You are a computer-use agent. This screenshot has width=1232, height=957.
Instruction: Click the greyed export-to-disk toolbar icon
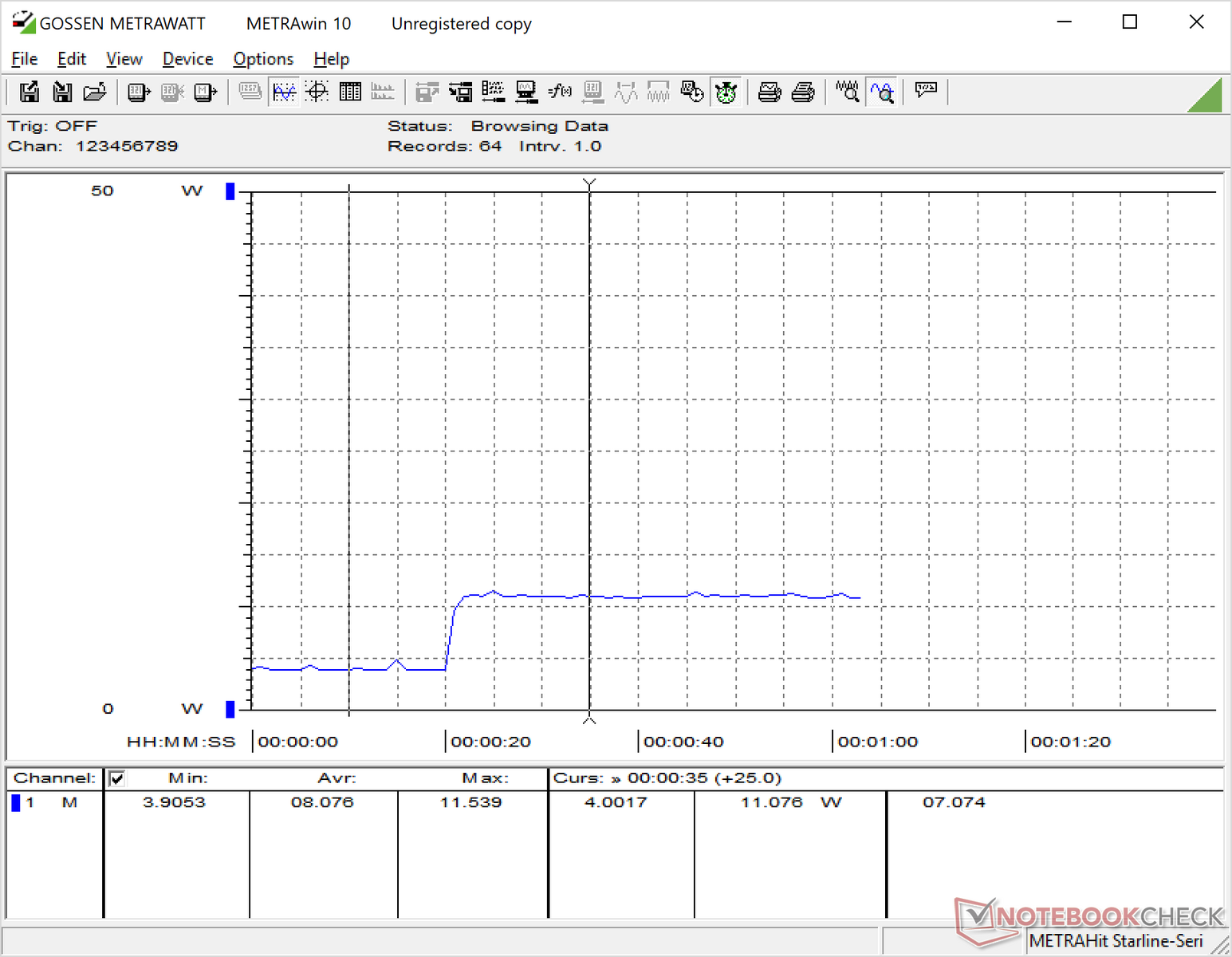[427, 93]
